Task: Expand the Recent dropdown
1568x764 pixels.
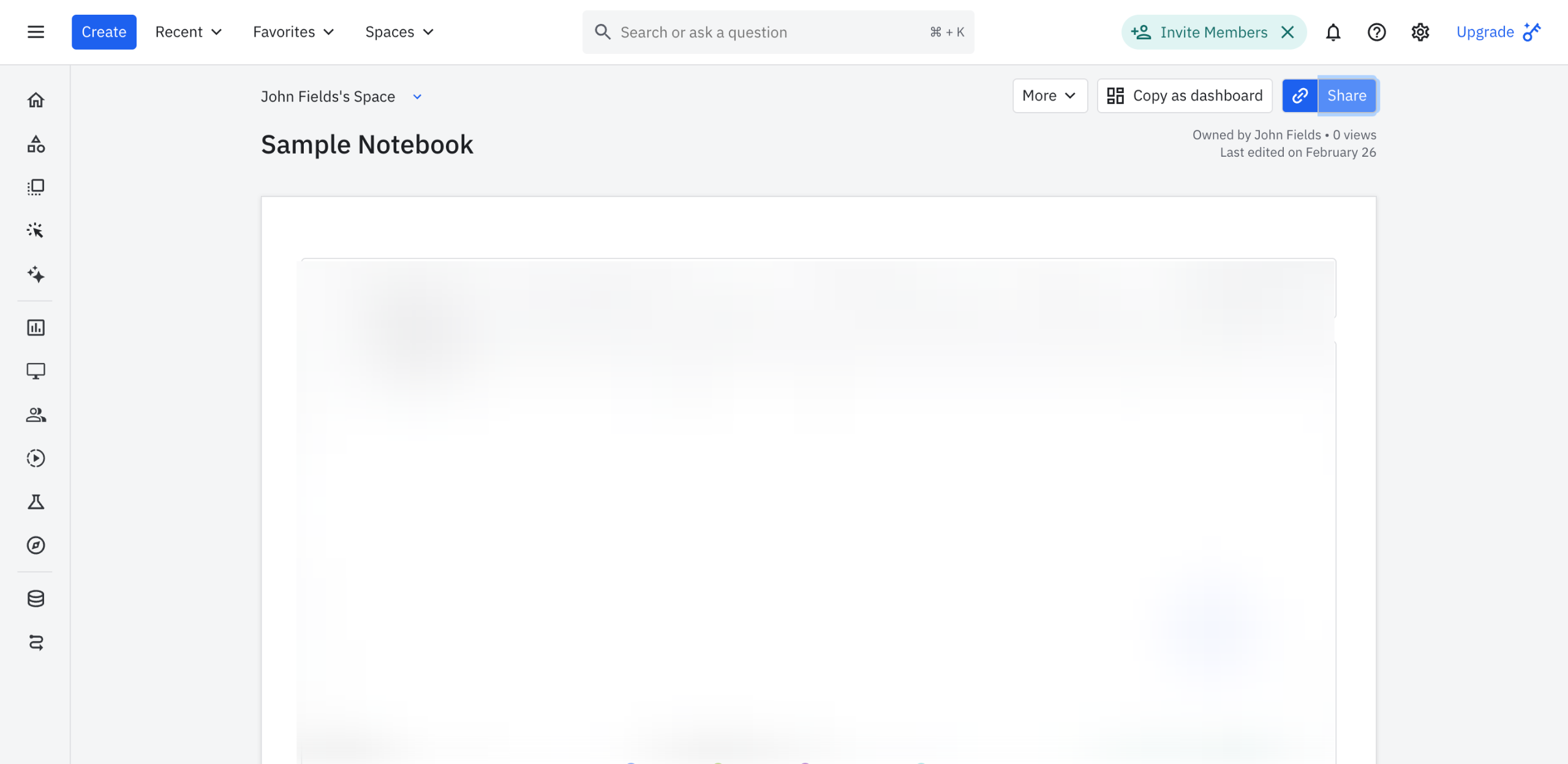Action: (x=188, y=32)
